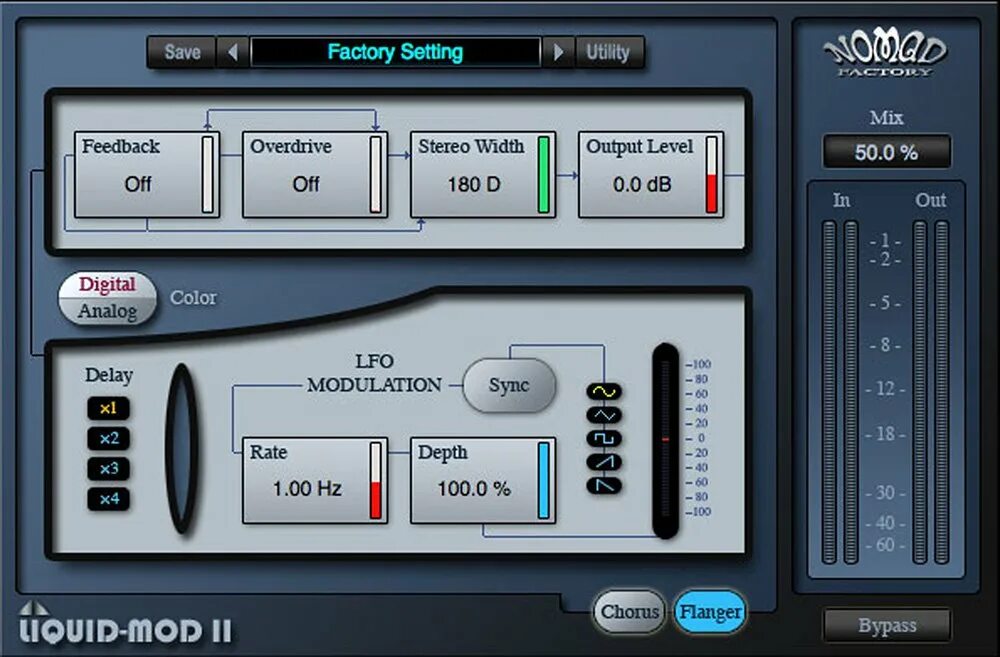Click the Rate 1.00 Hz value
Image resolution: width=1000 pixels, height=657 pixels.
coord(307,489)
